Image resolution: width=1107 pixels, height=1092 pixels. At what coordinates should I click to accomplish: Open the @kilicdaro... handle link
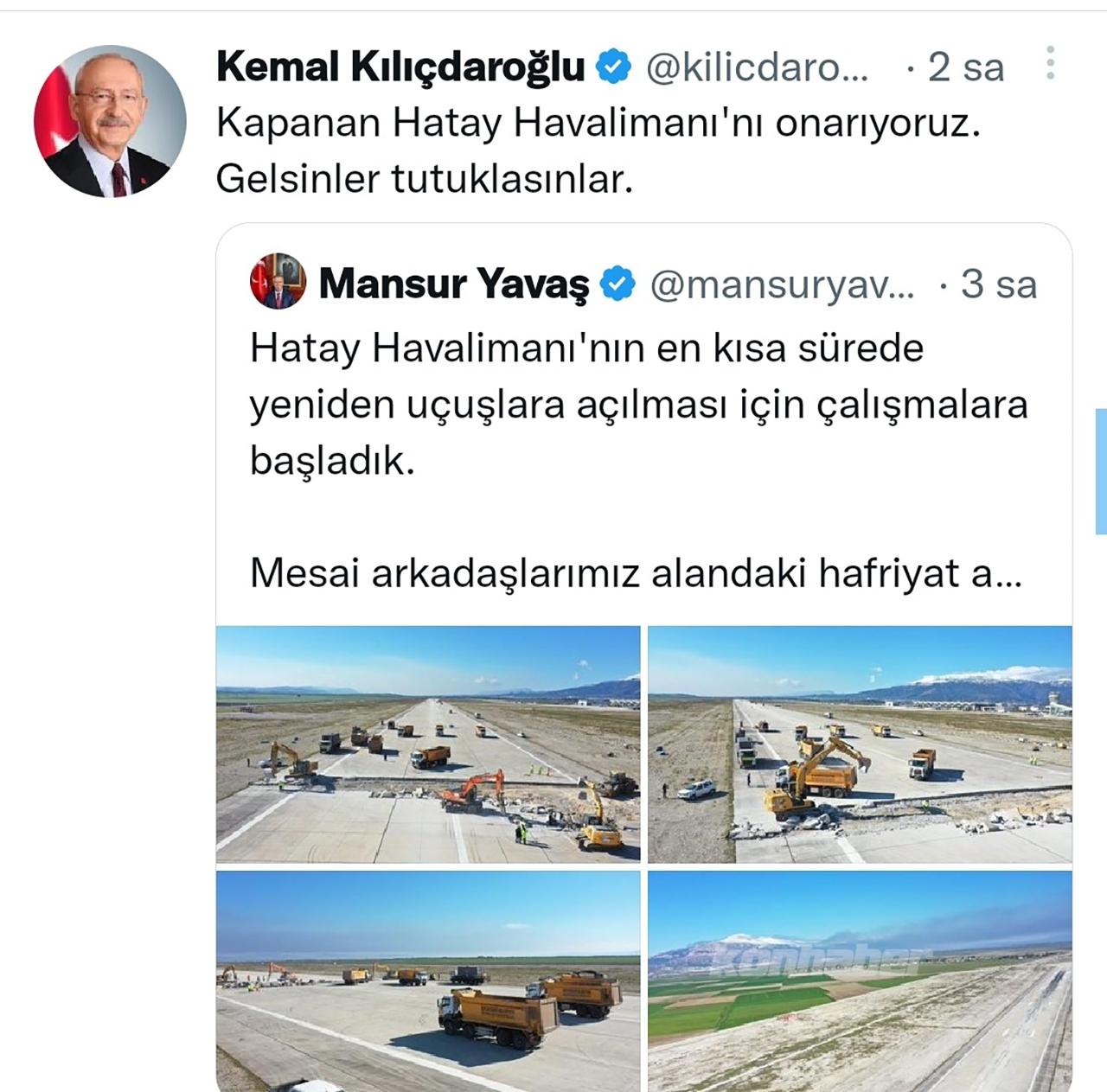[x=757, y=67]
